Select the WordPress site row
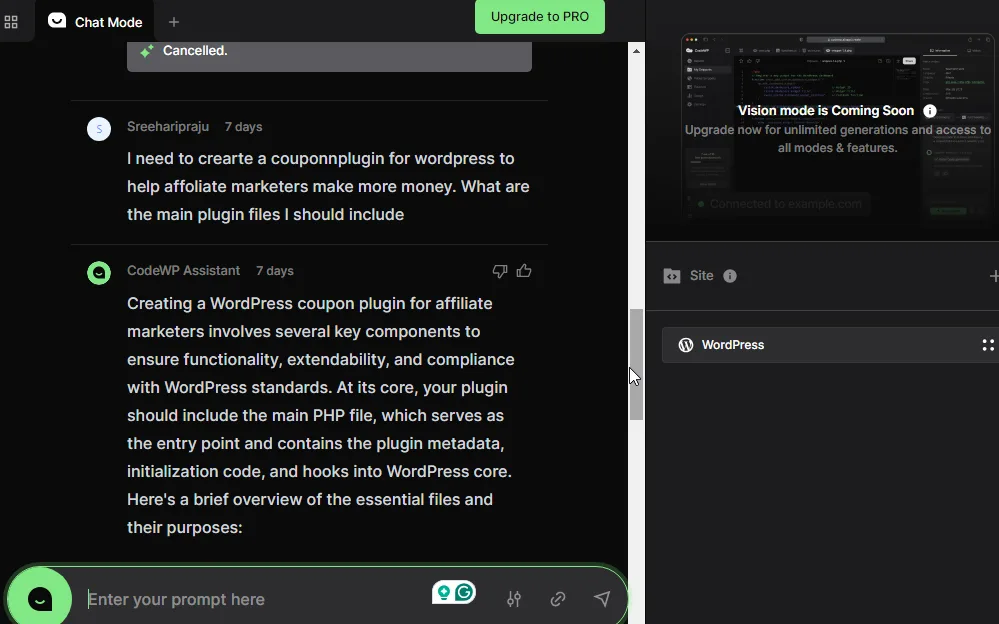999x624 pixels. [x=830, y=345]
